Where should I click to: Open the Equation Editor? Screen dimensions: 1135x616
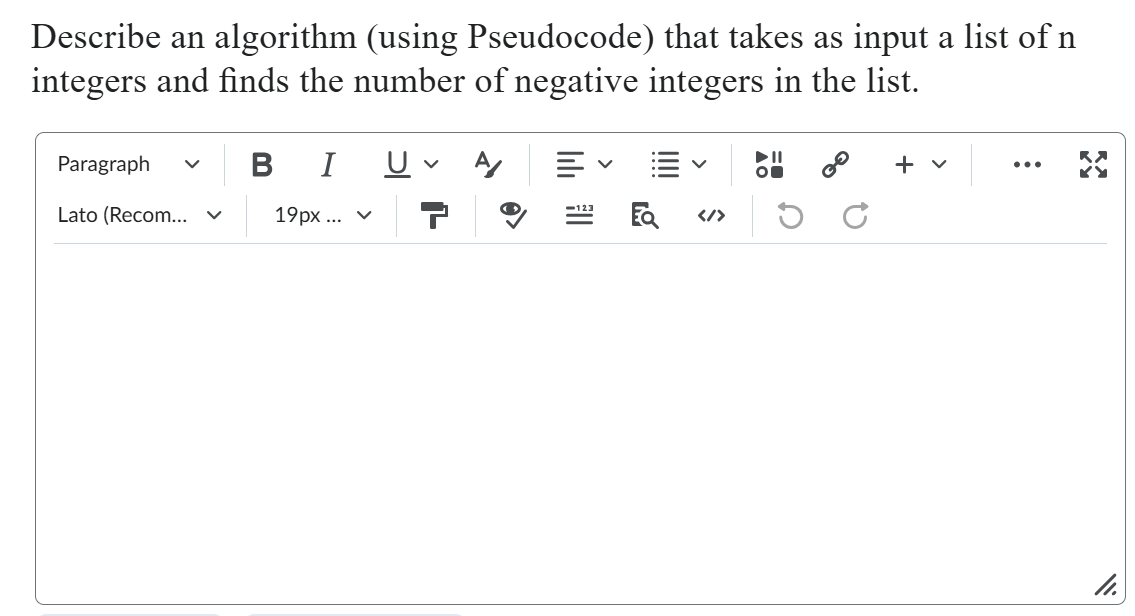580,214
